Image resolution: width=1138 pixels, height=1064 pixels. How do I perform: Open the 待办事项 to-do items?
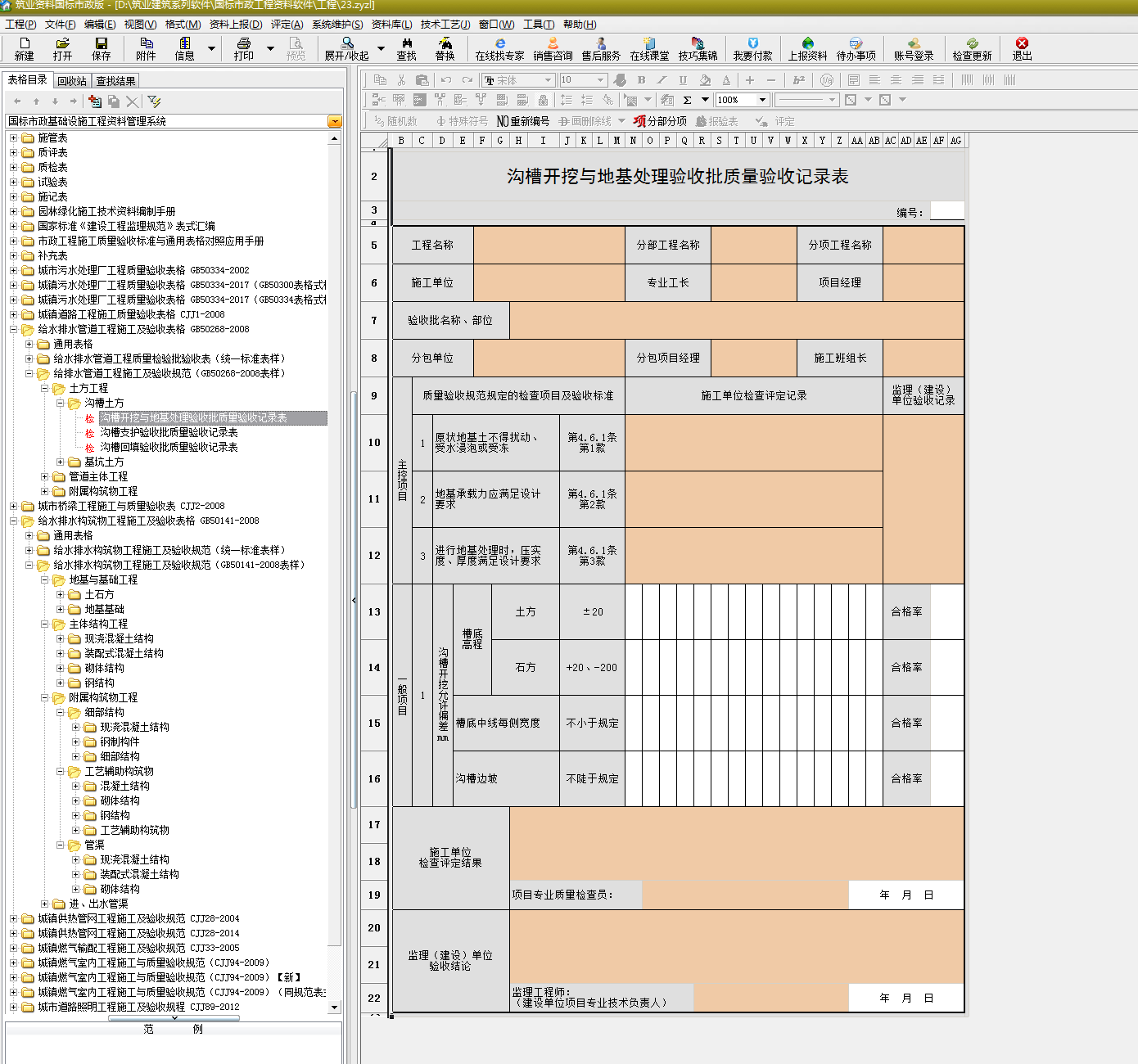click(856, 48)
